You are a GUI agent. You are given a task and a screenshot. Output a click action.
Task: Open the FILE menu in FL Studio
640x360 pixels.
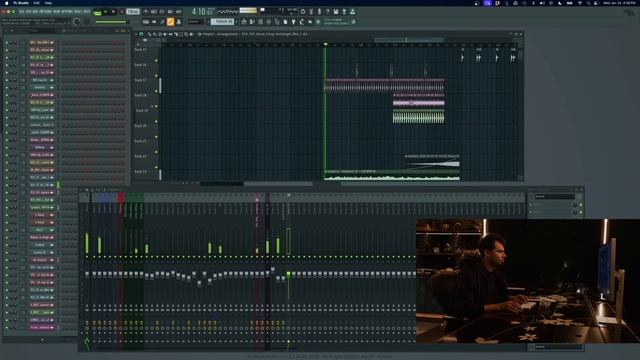coord(22,11)
